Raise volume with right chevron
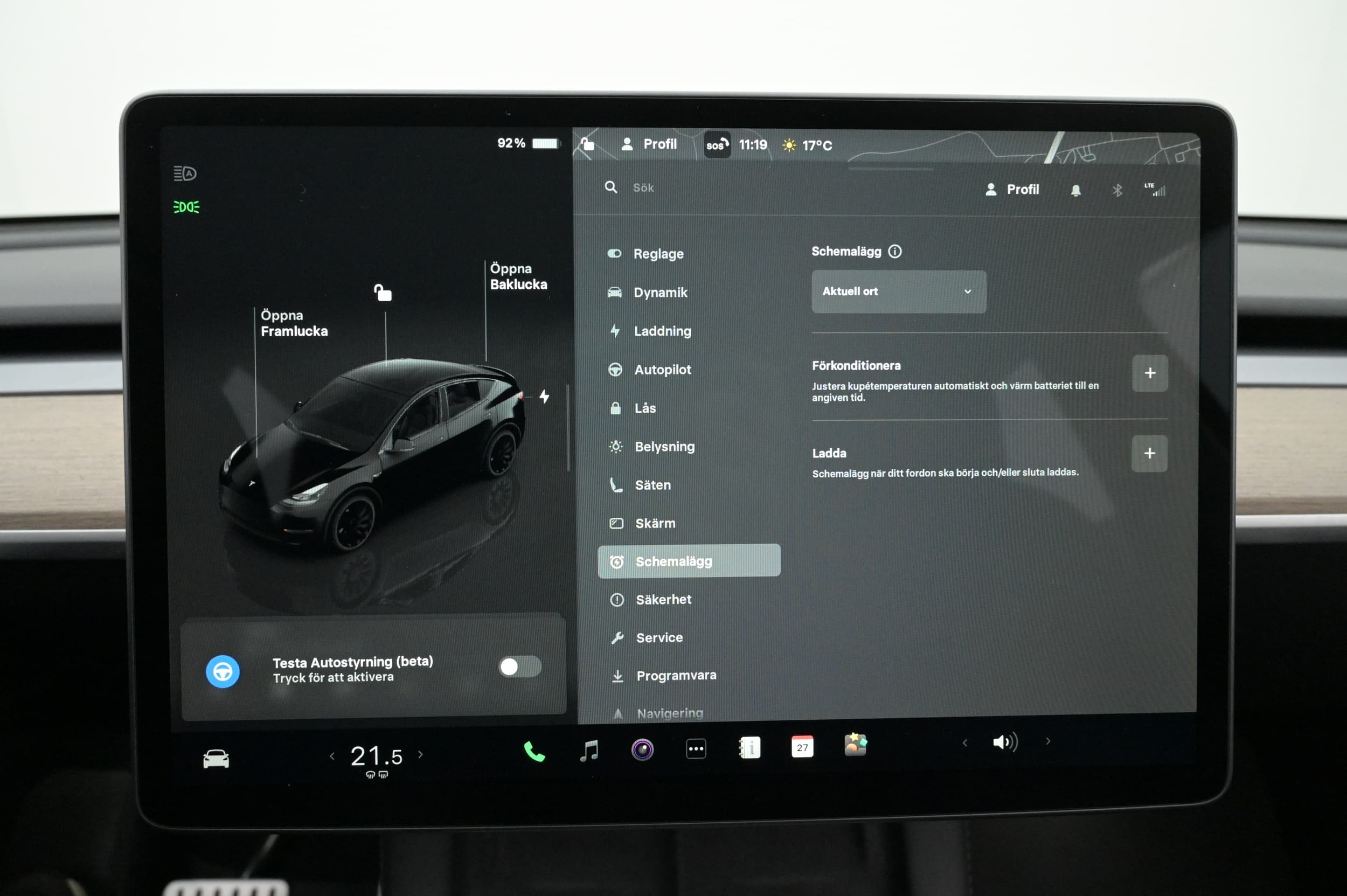1347x896 pixels. [1048, 741]
